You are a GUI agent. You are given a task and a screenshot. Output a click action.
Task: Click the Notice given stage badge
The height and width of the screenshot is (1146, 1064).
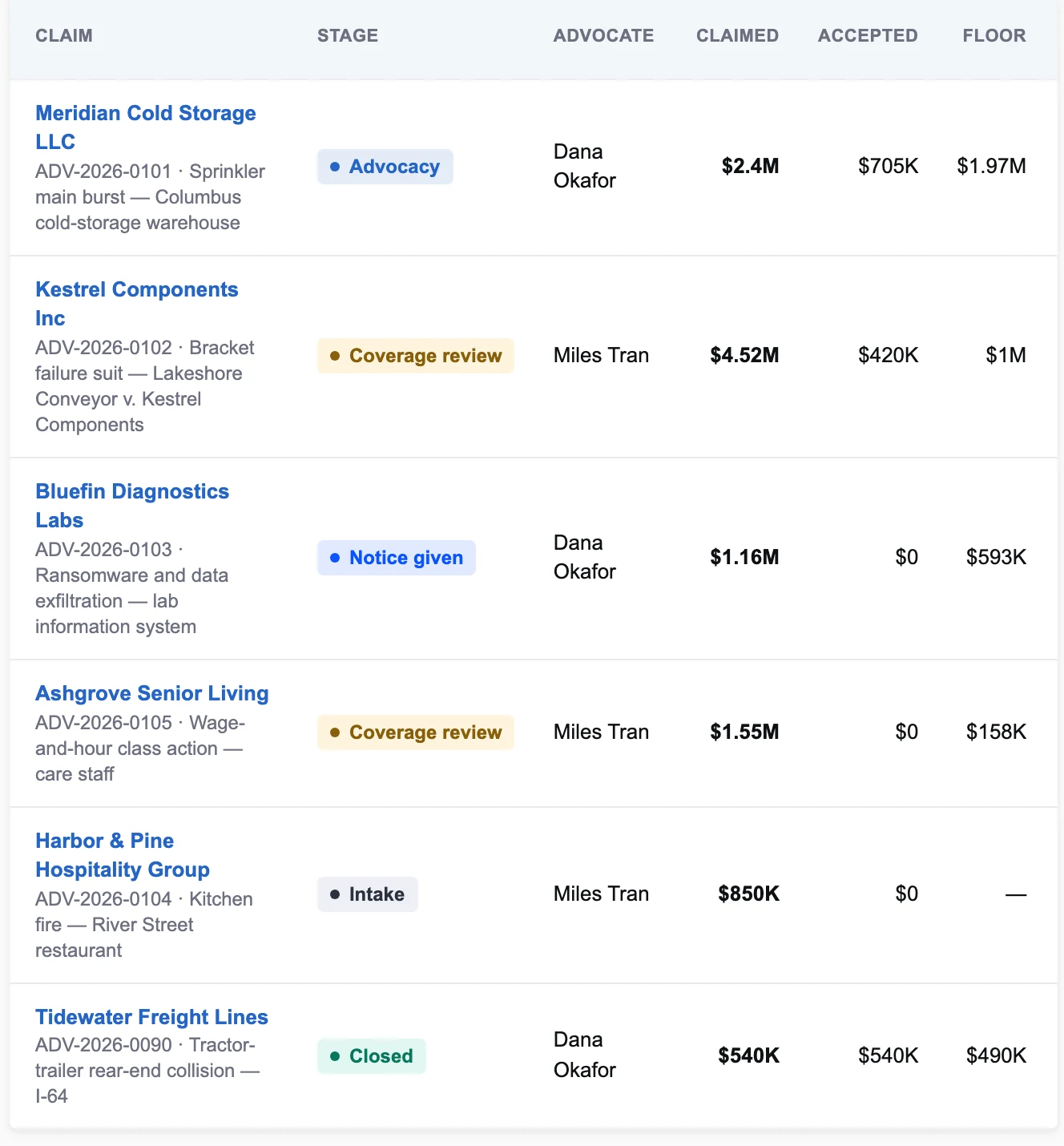[397, 558]
